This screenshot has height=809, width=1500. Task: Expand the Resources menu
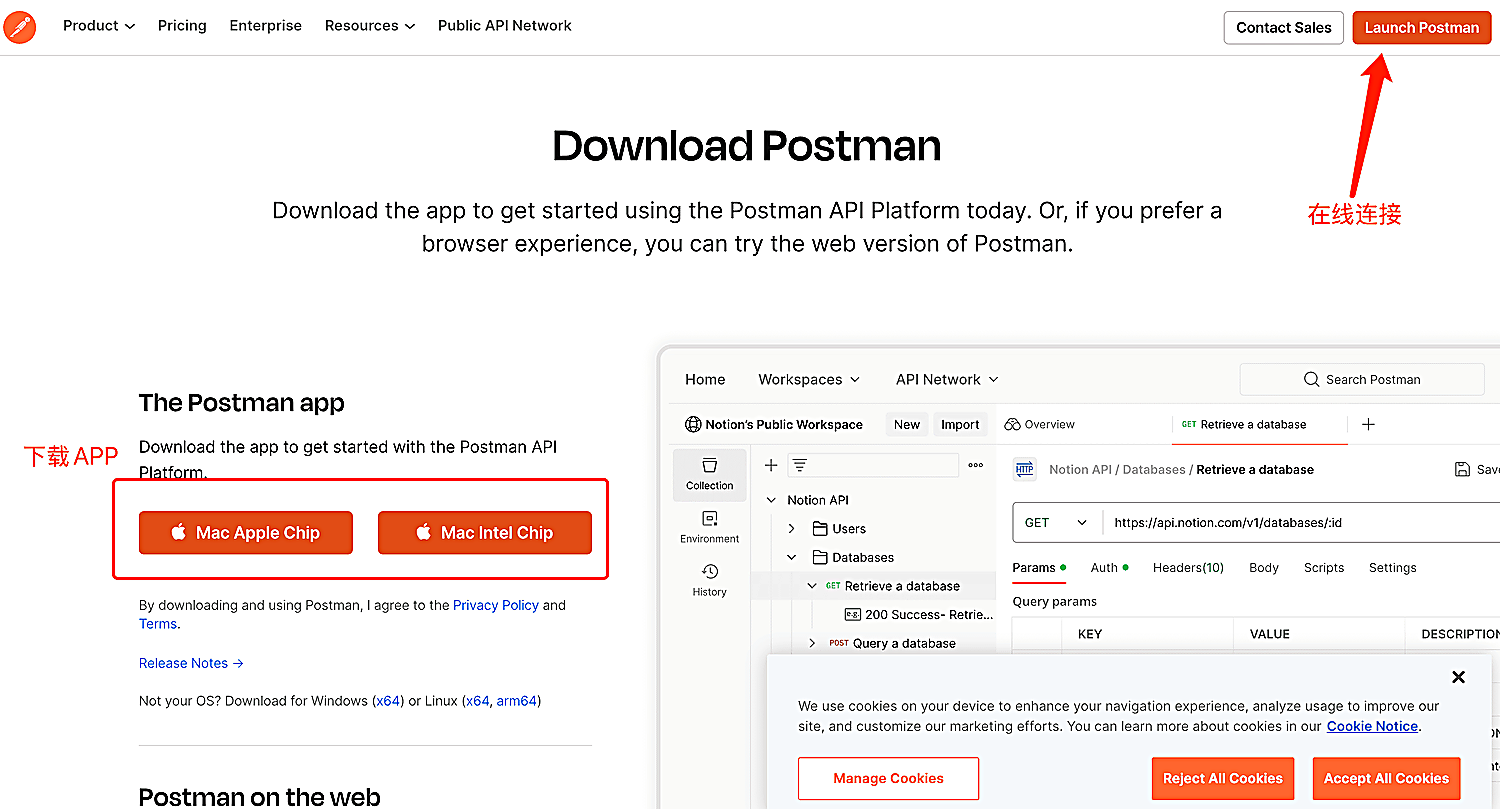tap(370, 26)
